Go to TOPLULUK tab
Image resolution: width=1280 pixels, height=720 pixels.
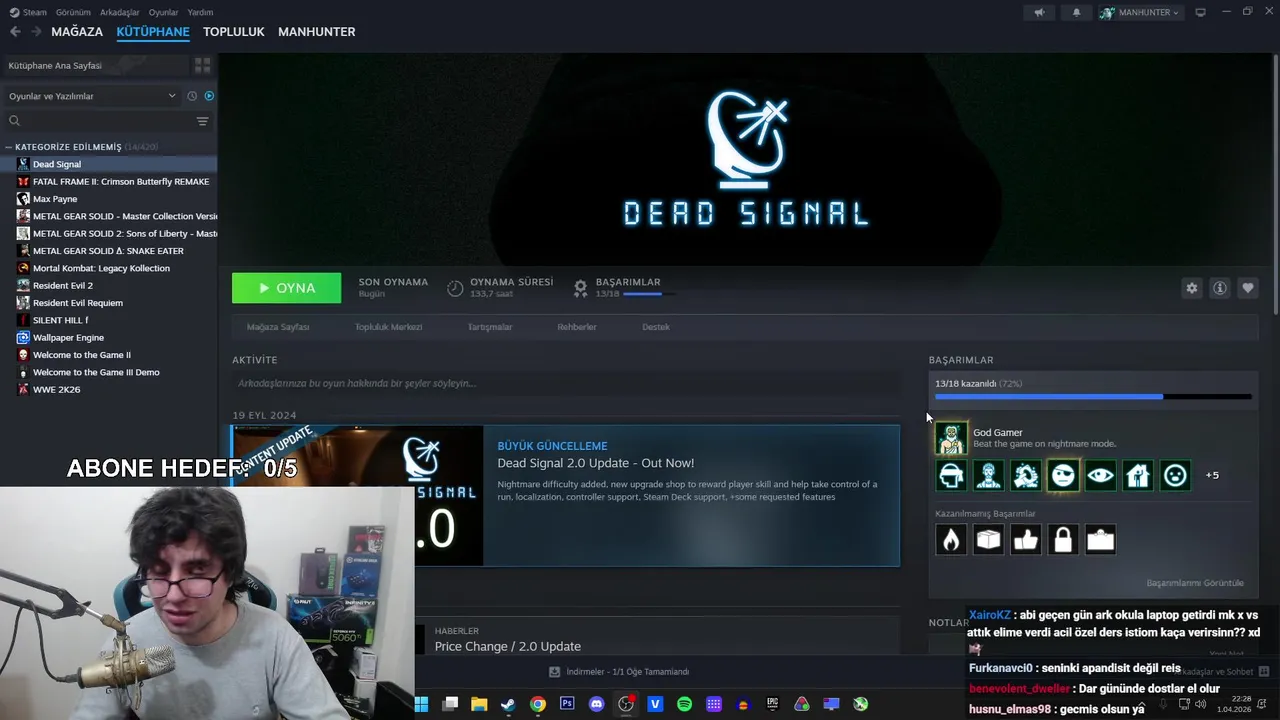coord(234,32)
